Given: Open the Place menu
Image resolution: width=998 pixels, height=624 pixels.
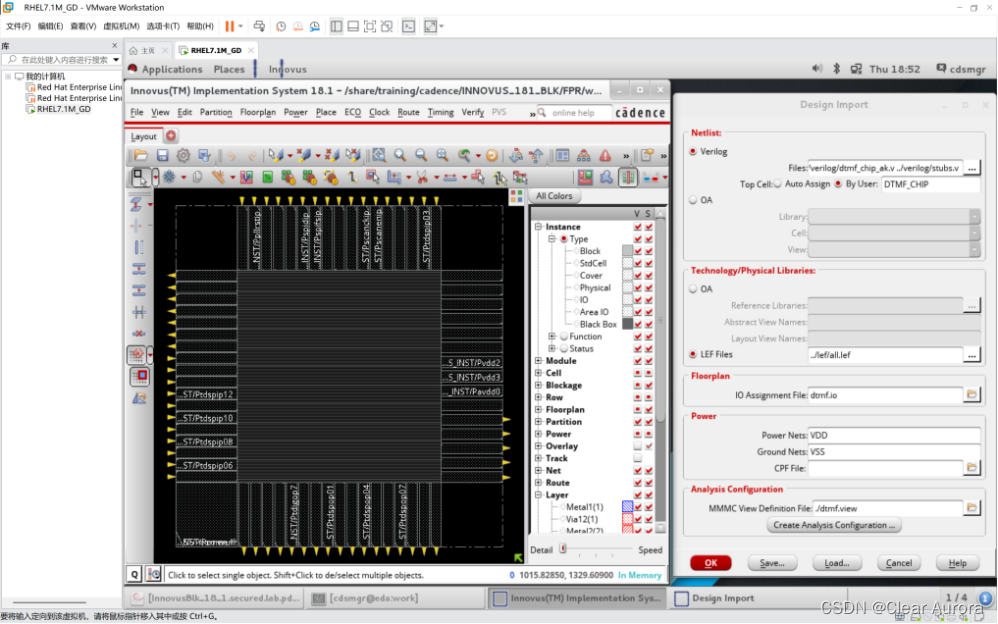Looking at the screenshot, I should 326,112.
